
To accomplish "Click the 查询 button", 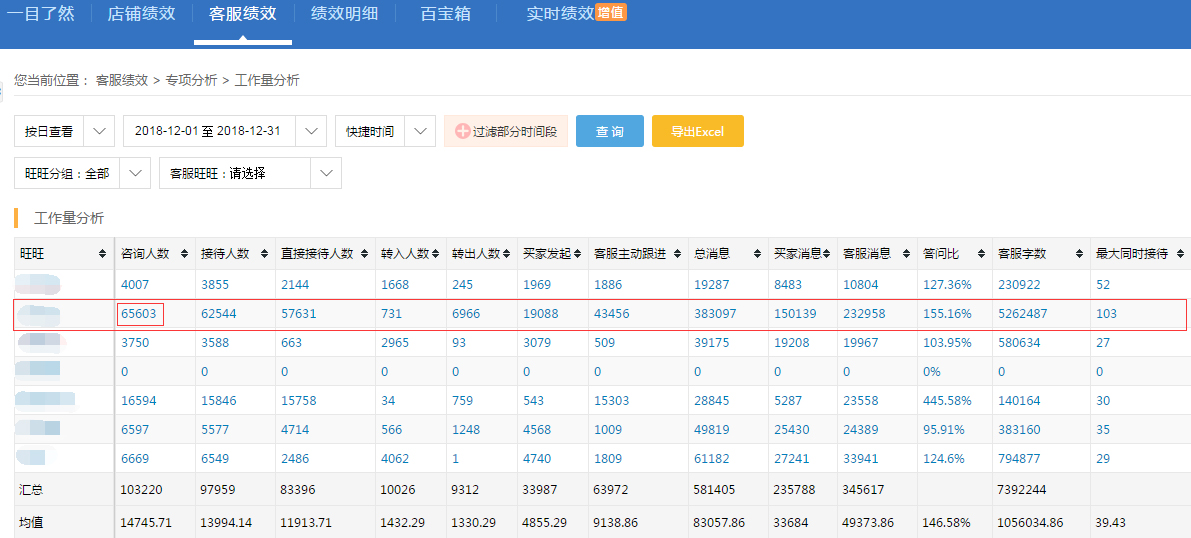I will pos(610,131).
